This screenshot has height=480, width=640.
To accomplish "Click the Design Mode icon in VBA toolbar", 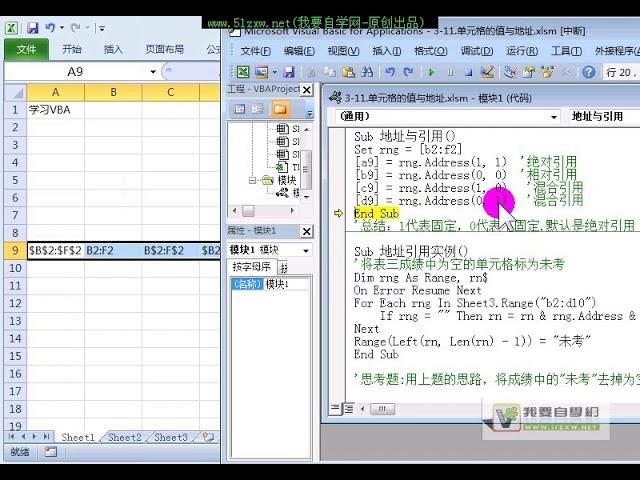I will click(487, 72).
